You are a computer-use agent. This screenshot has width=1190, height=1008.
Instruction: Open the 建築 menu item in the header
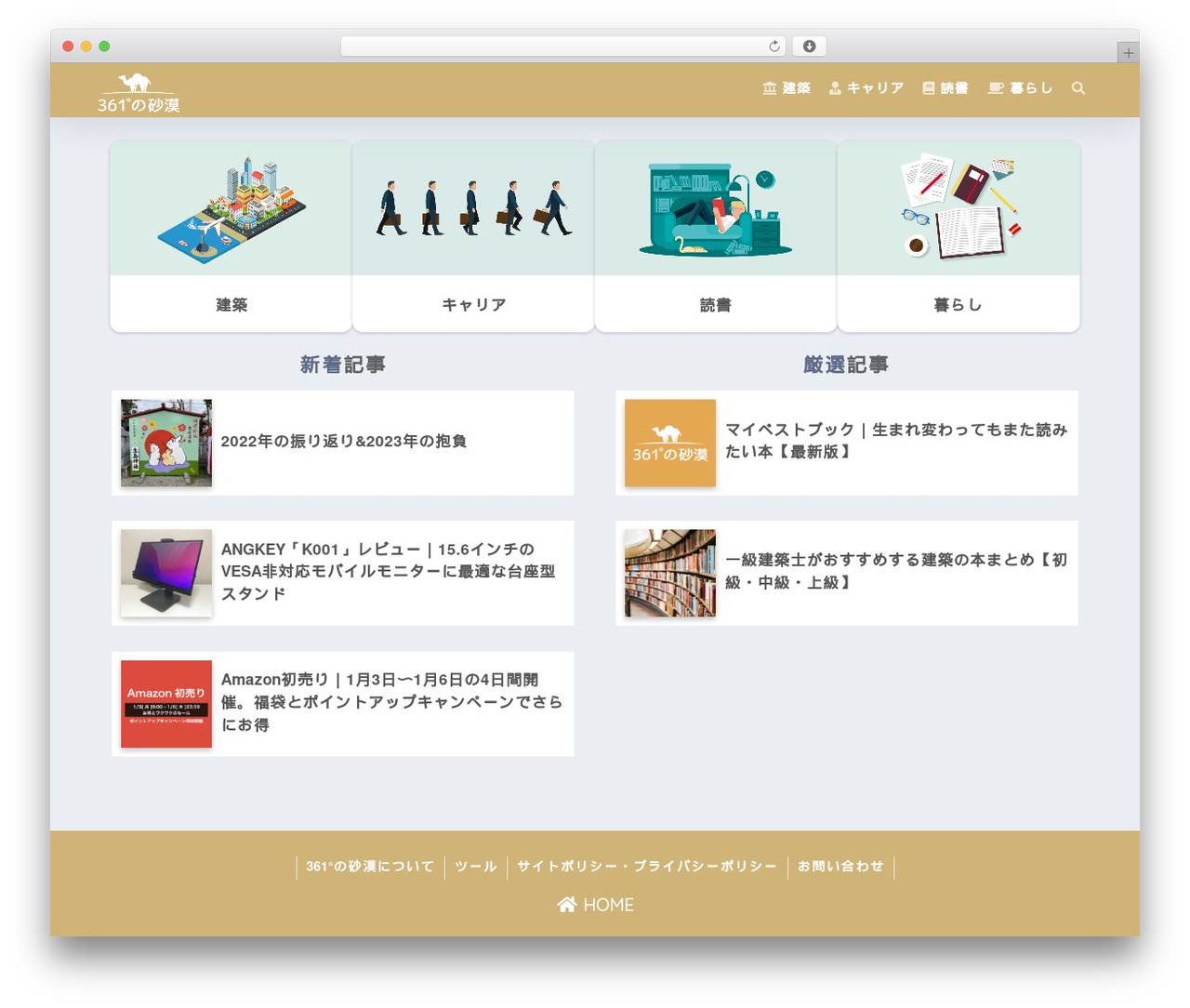(x=787, y=88)
